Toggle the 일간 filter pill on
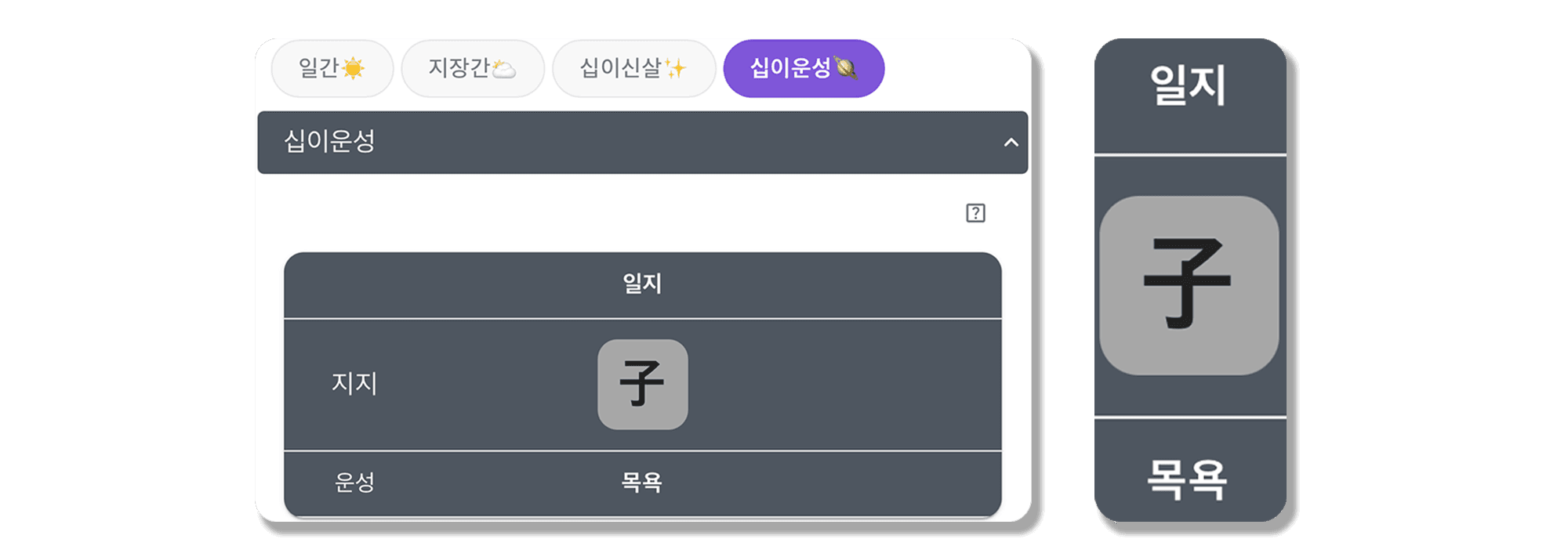This screenshot has height=557, width=1568. click(x=332, y=68)
